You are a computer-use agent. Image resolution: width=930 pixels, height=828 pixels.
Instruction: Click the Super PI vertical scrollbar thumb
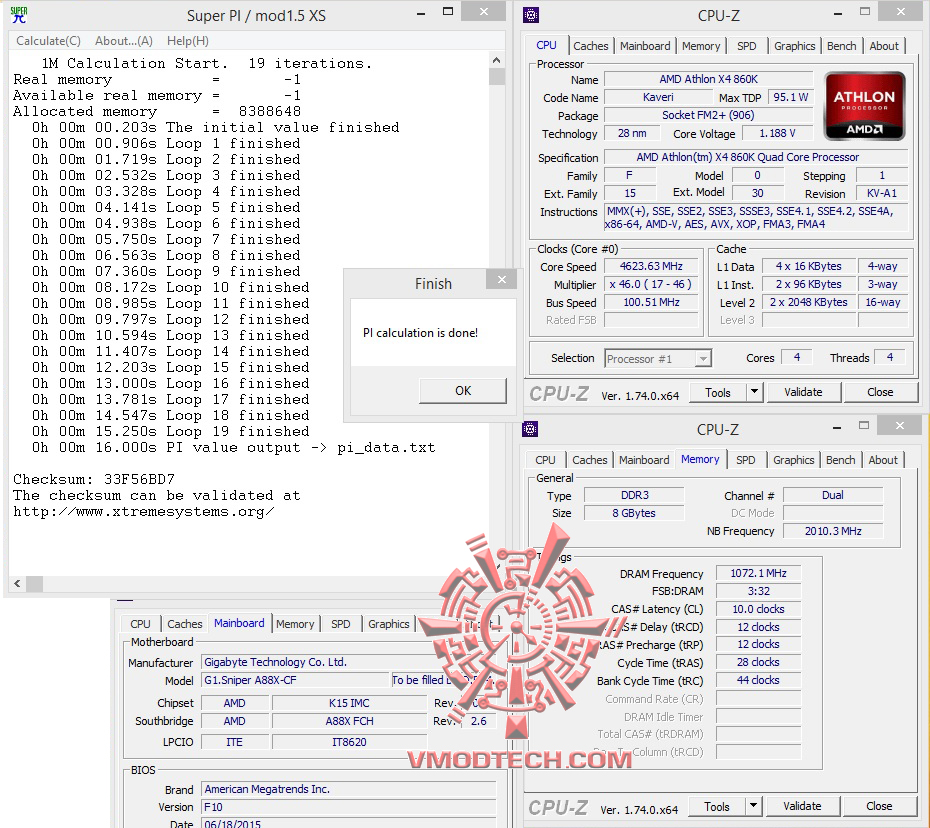click(x=497, y=77)
